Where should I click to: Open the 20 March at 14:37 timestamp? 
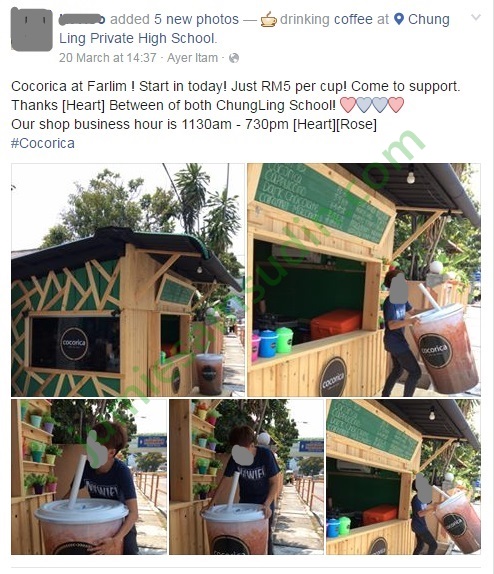[x=108, y=58]
